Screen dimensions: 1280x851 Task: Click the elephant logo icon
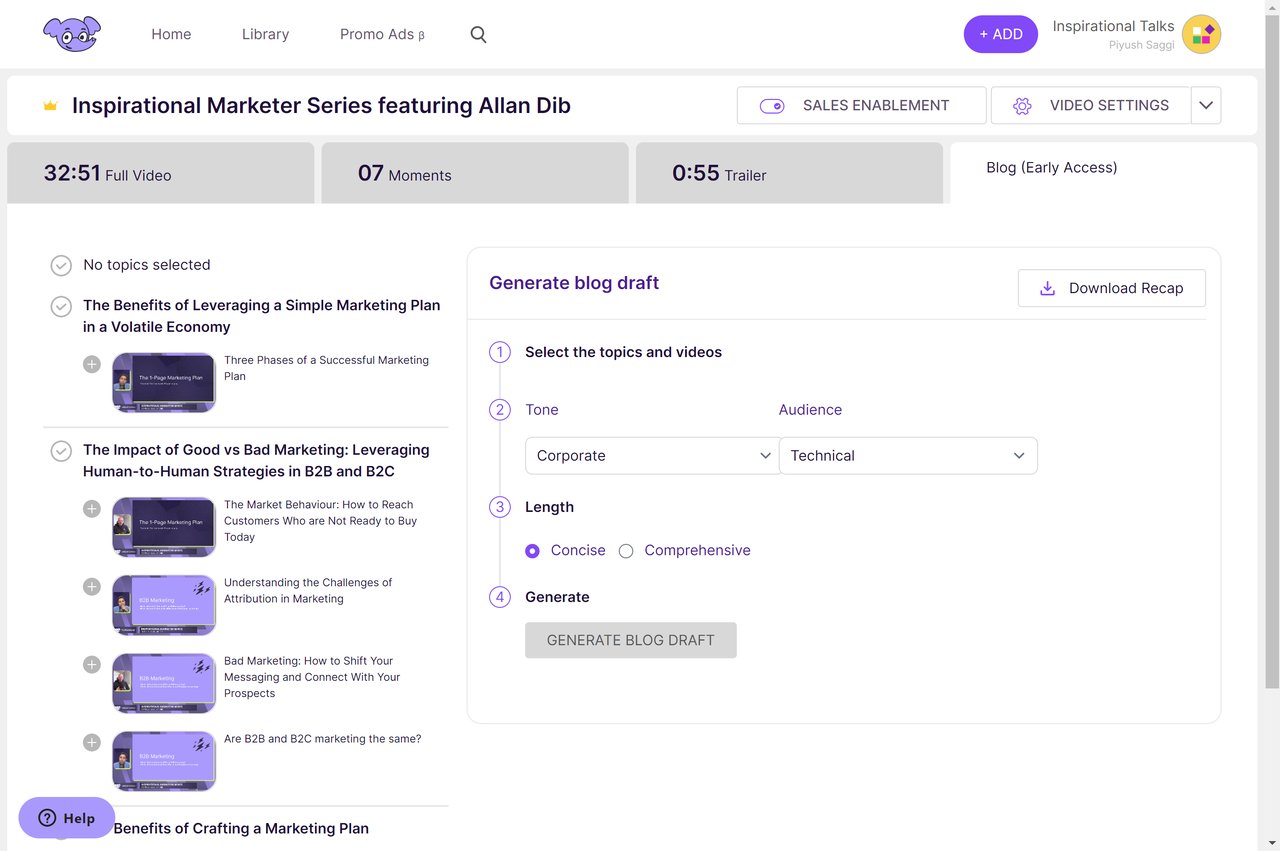(x=72, y=34)
